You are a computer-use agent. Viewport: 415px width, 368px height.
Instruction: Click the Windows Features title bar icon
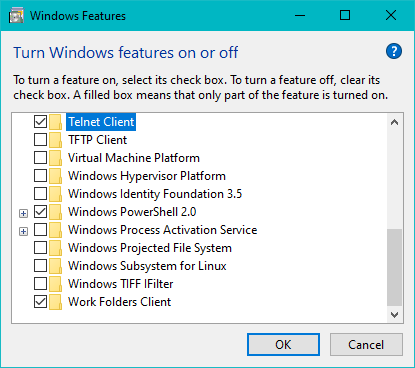tap(16, 16)
